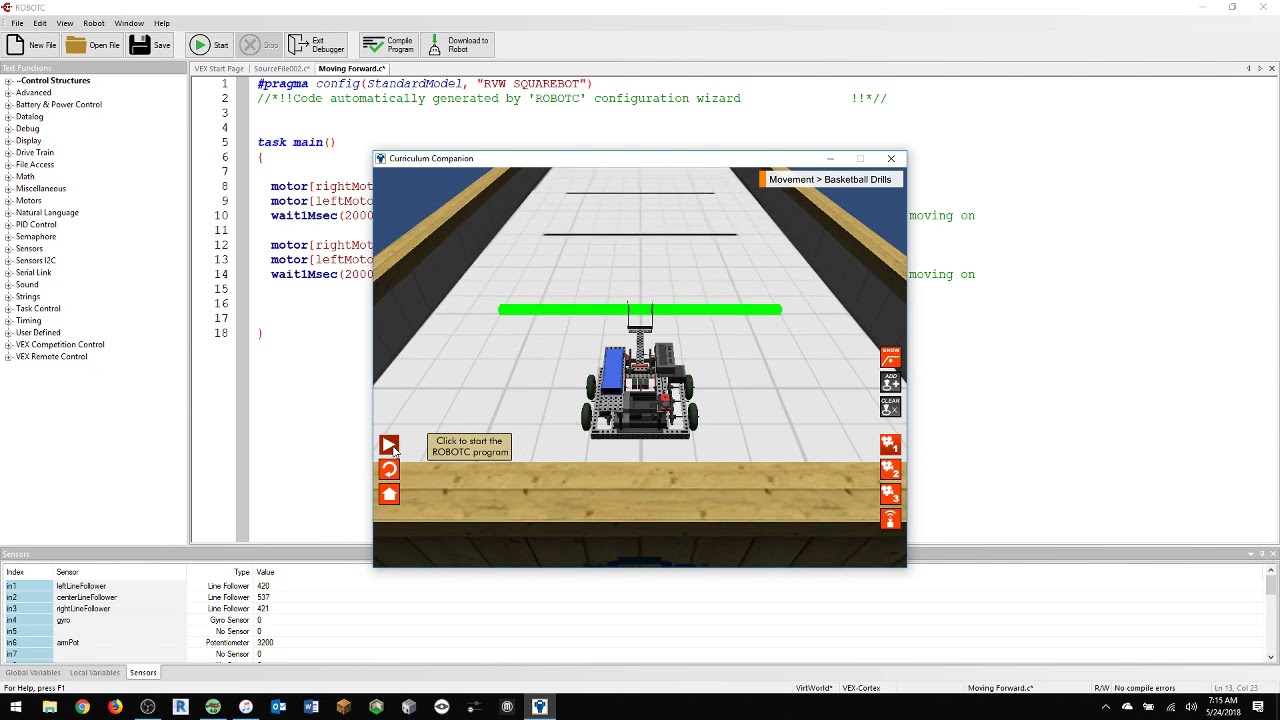Close the Curriculum Companion window

(891, 159)
